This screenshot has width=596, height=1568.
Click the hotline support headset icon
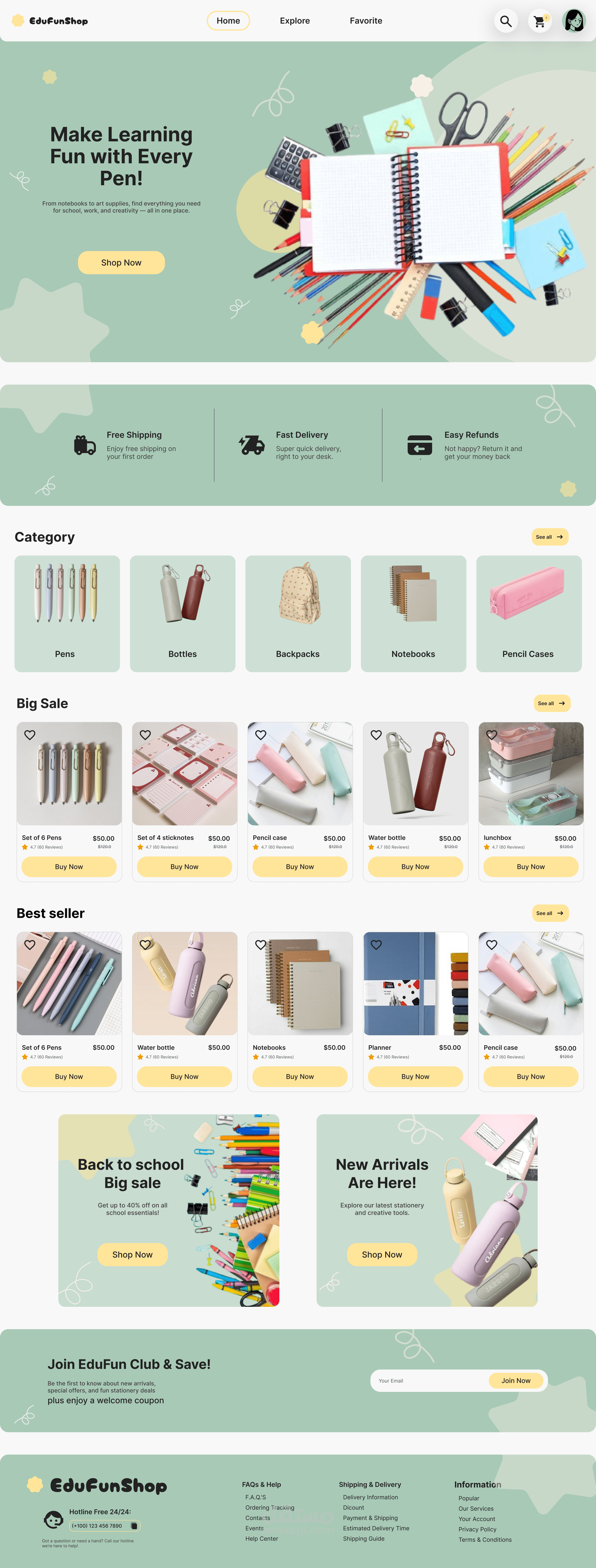[x=54, y=1520]
